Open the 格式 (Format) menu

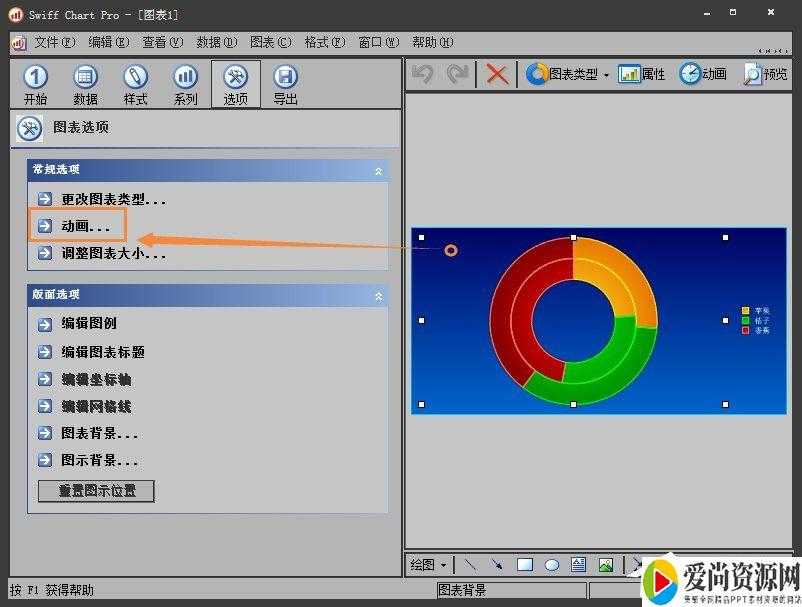pos(324,42)
